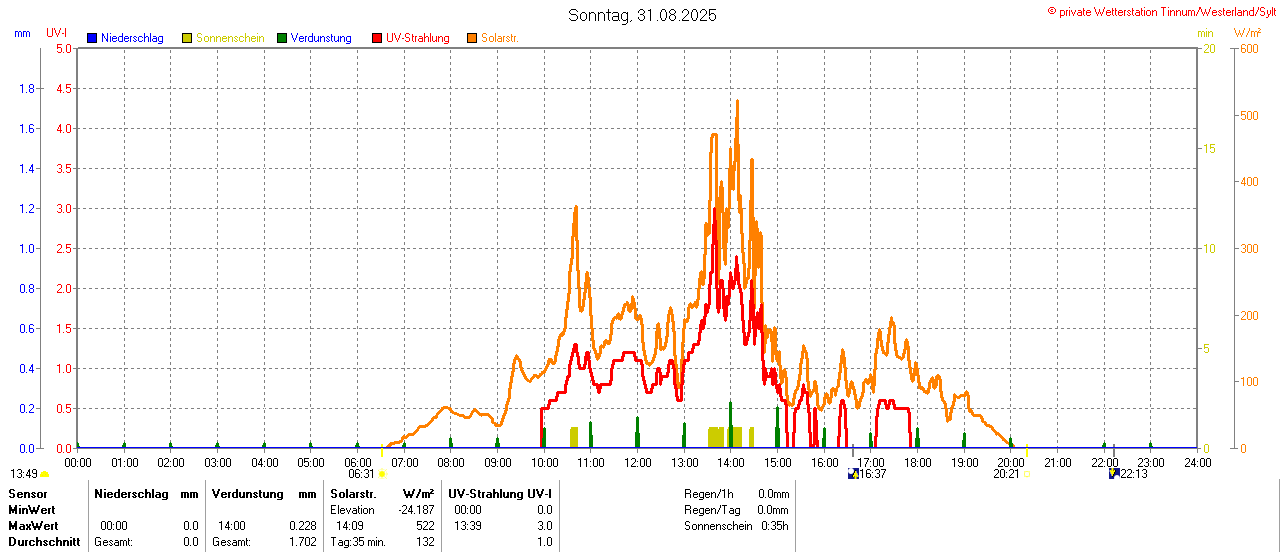Click the W/m² axis unit label
Screen dimensions: 1280x552
[x=1248, y=33]
